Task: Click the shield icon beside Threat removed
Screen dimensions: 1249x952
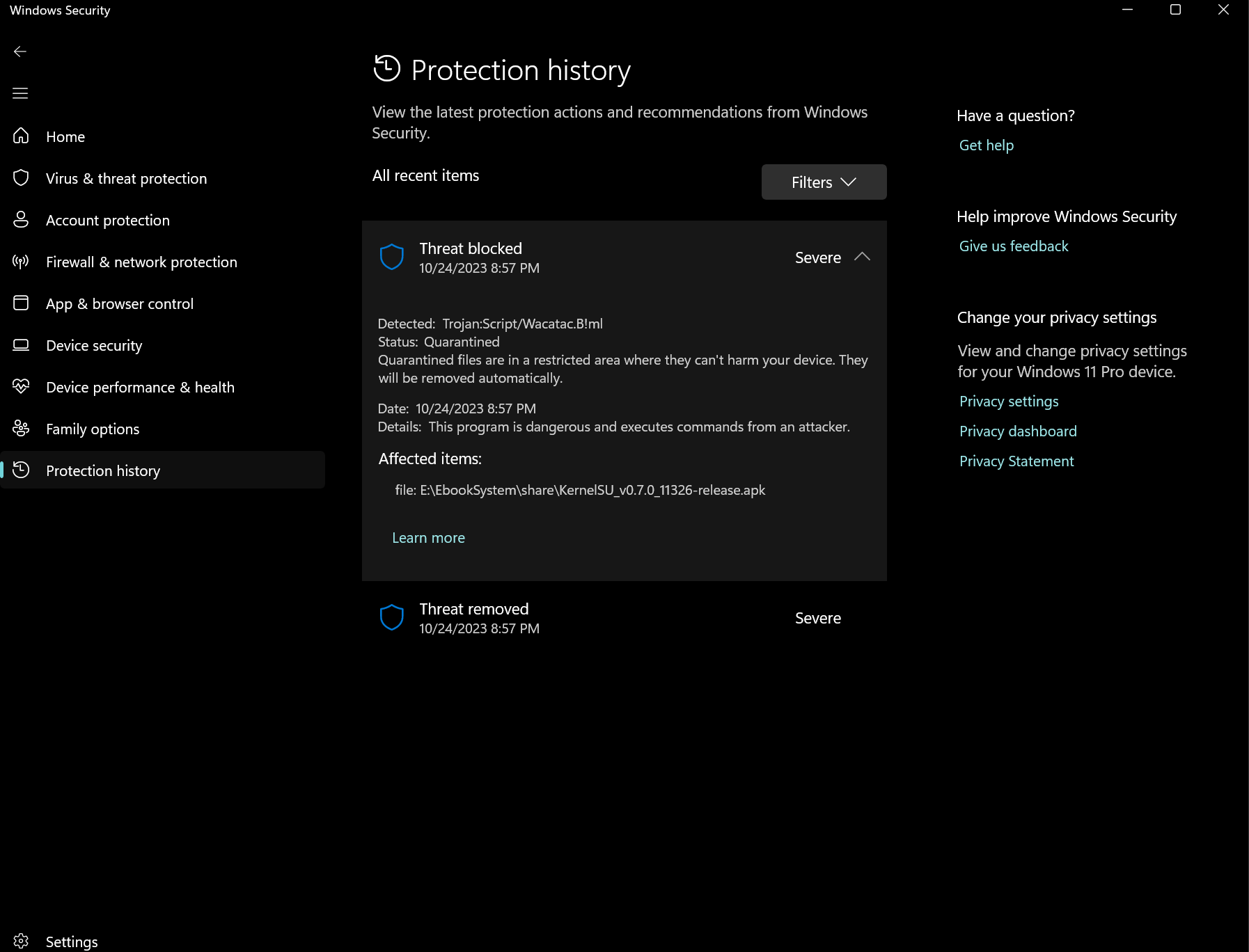Action: [393, 617]
